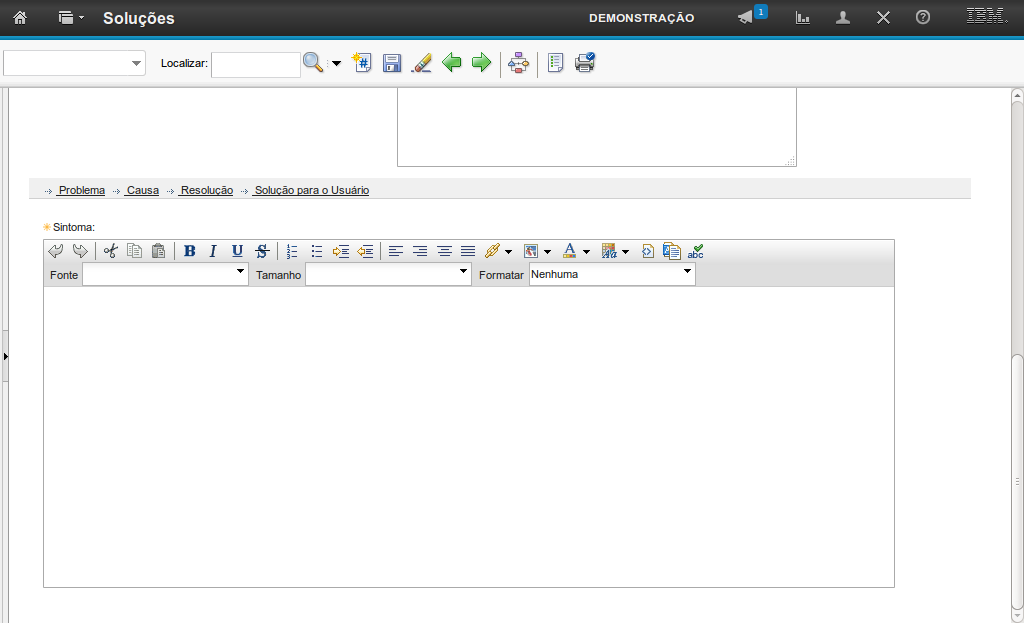
Task: Open the Fonte dropdown
Action: (165, 274)
